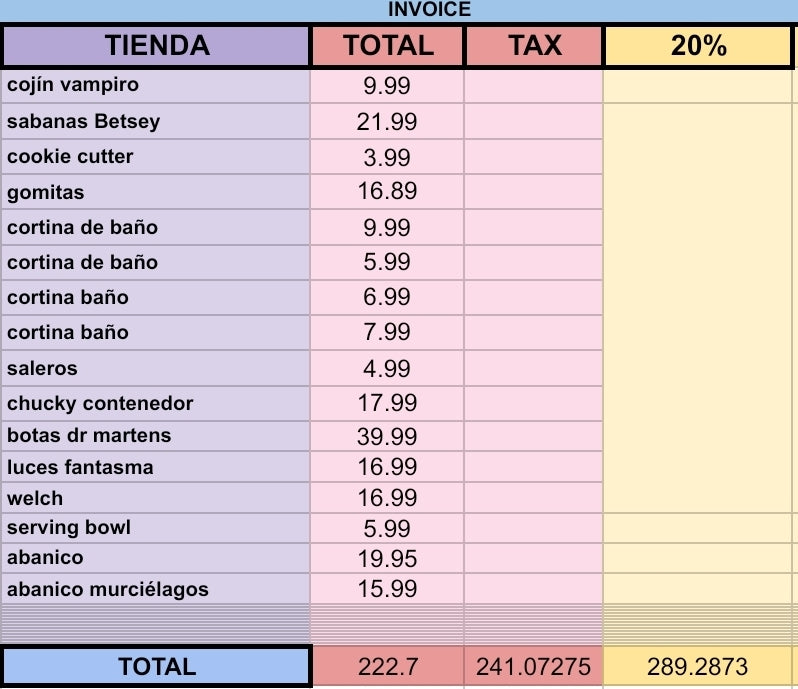Click the saleros item cell
798x689 pixels.
click(x=156, y=368)
